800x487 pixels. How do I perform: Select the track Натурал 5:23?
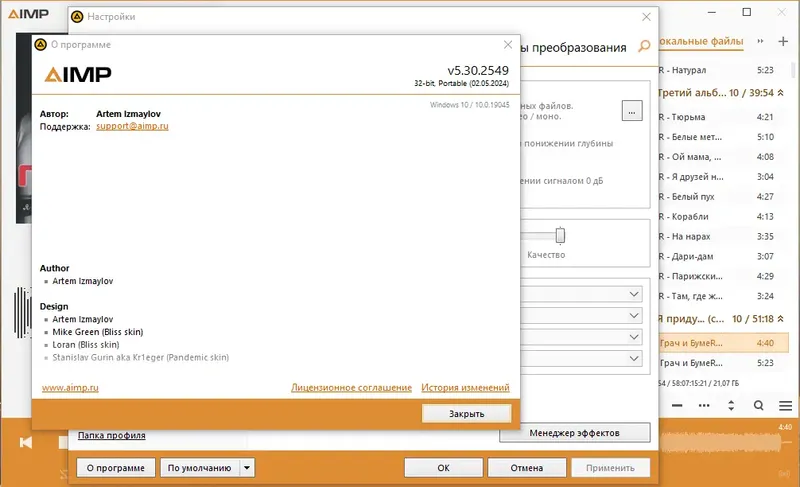[x=723, y=70]
